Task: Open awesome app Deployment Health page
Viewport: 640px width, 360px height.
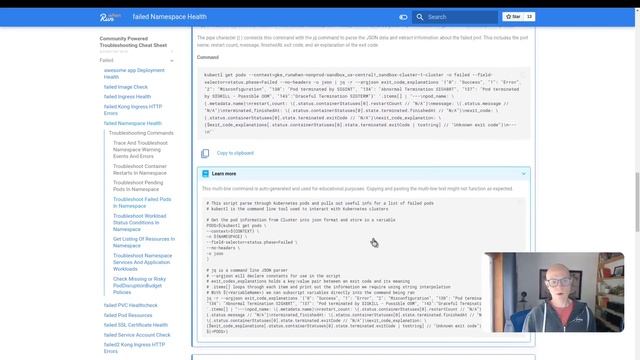Action: point(134,73)
